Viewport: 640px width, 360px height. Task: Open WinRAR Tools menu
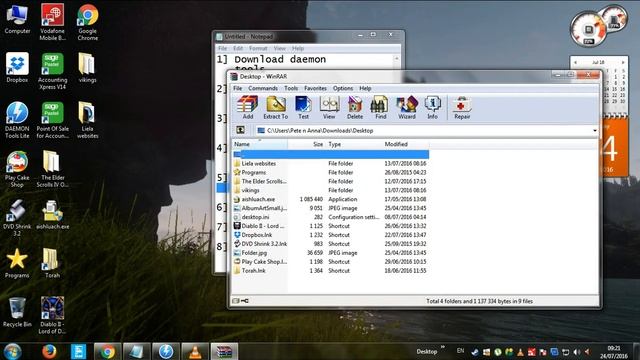pyautogui.click(x=291, y=88)
